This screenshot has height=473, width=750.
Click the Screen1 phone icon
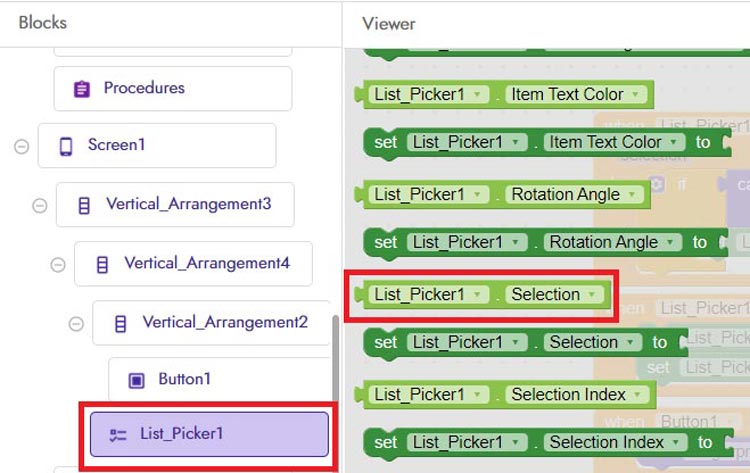tap(66, 146)
